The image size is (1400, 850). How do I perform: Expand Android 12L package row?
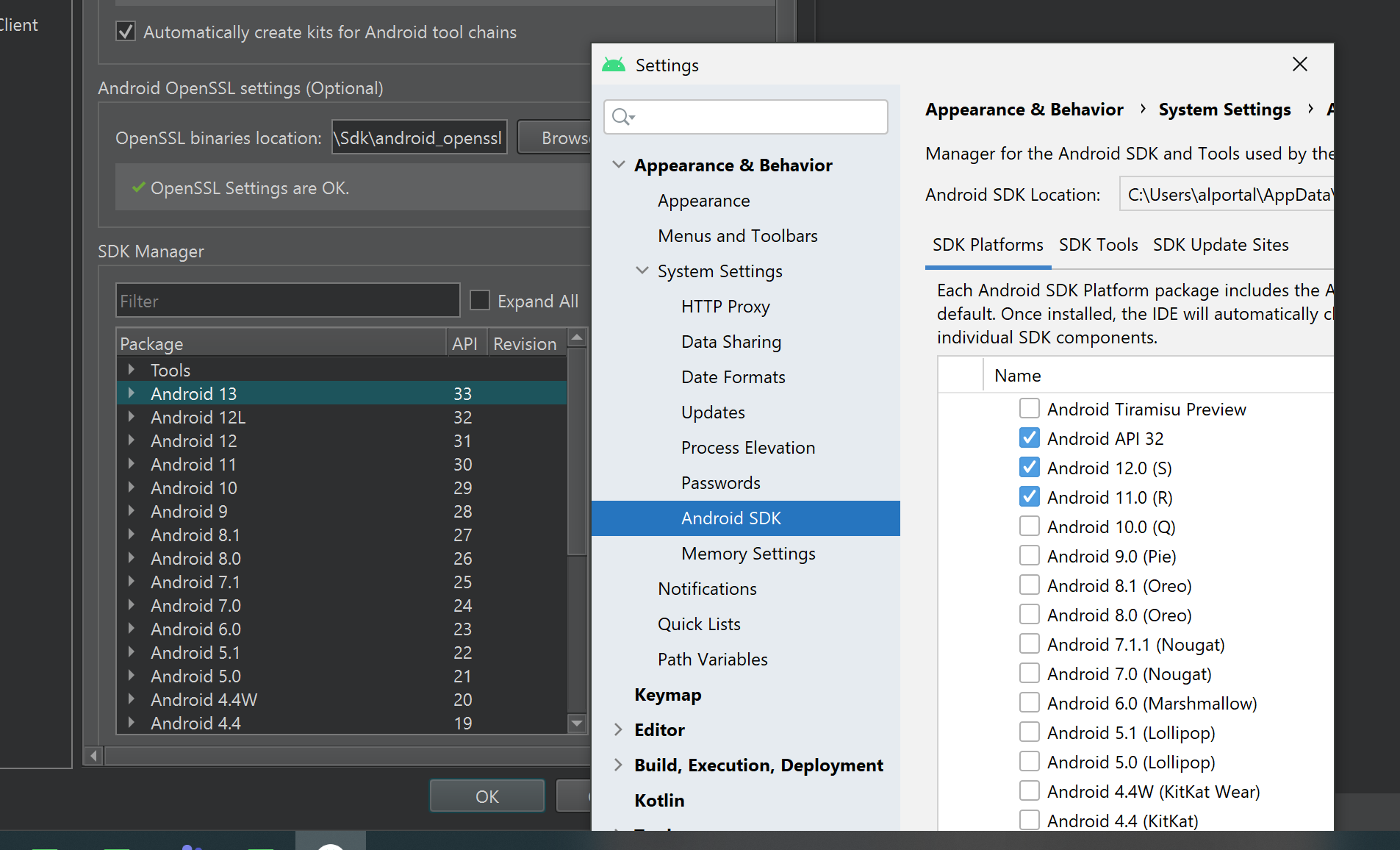point(132,416)
